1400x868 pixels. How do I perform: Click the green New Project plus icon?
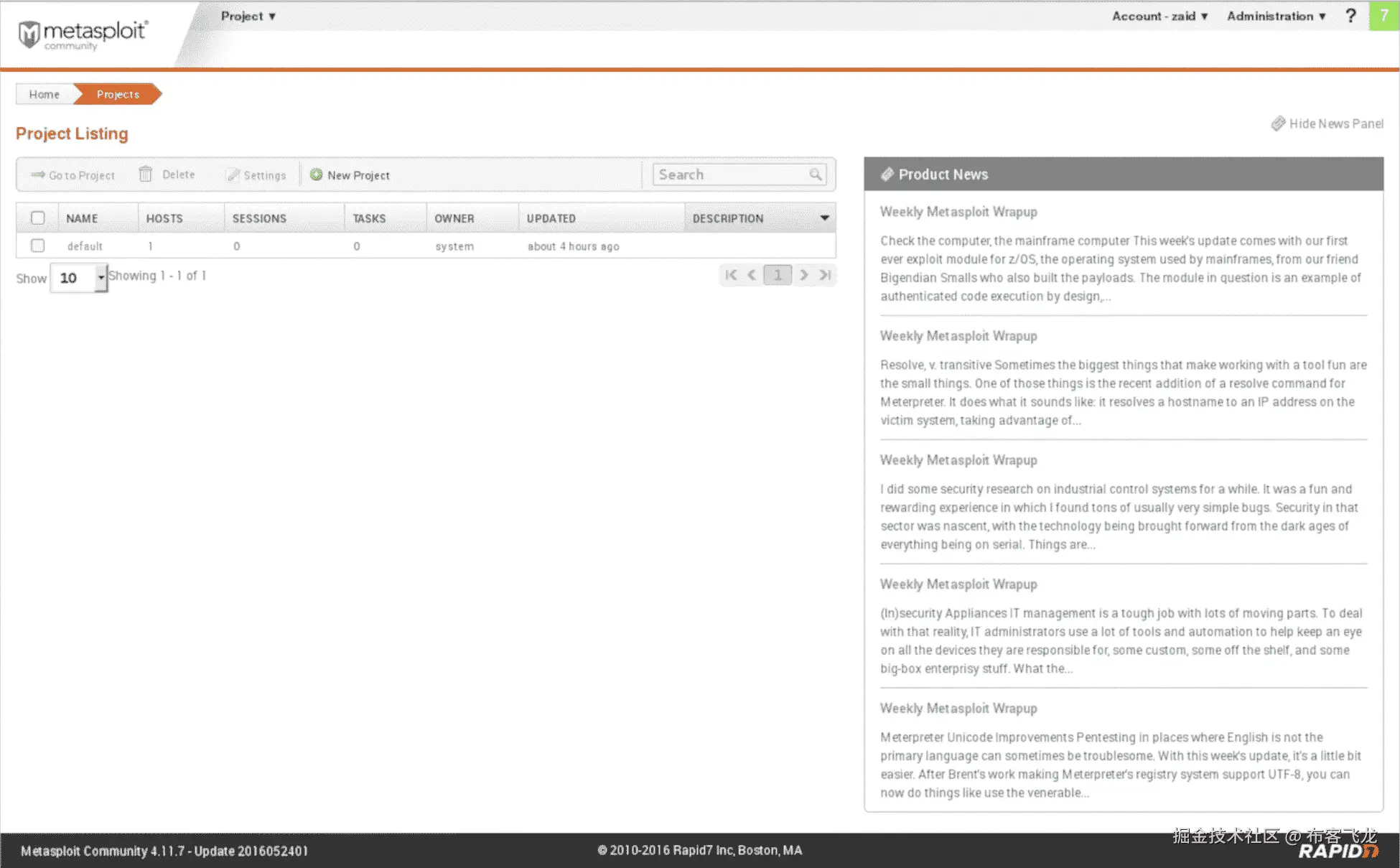tap(316, 174)
